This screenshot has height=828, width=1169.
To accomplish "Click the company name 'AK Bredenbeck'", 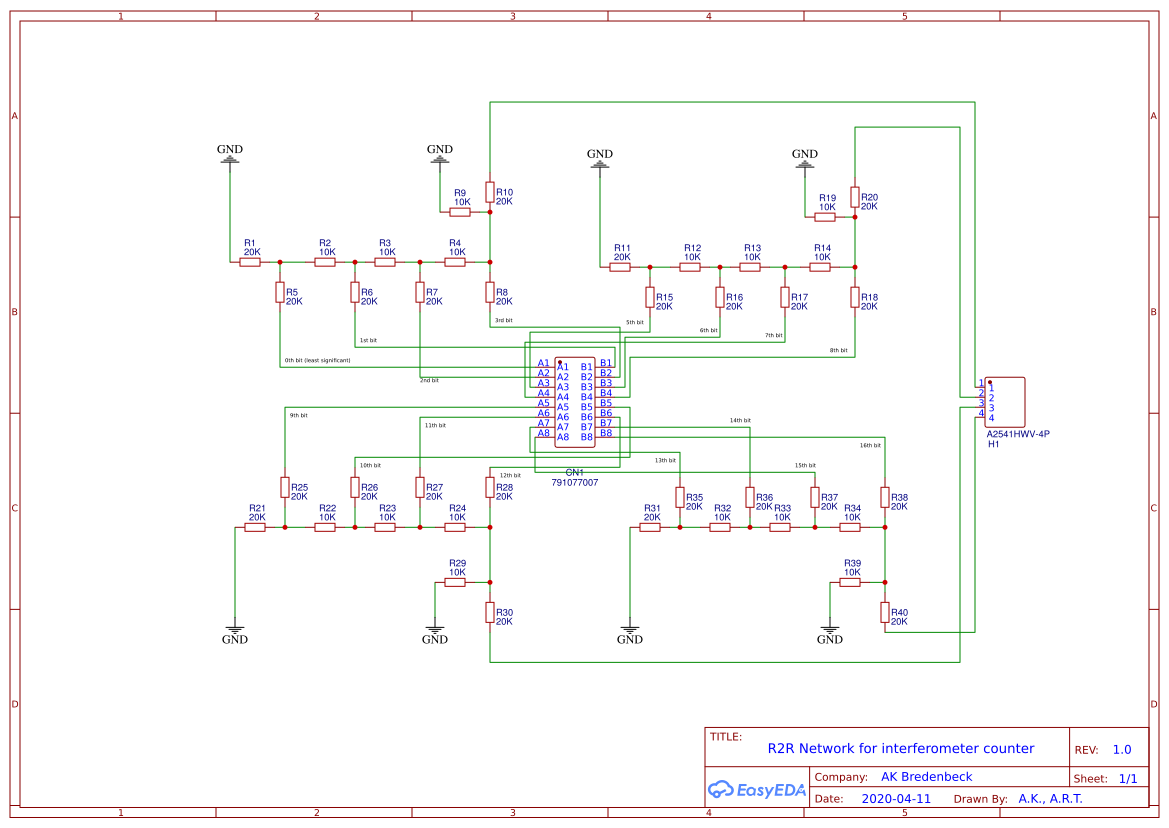I will point(927,777).
